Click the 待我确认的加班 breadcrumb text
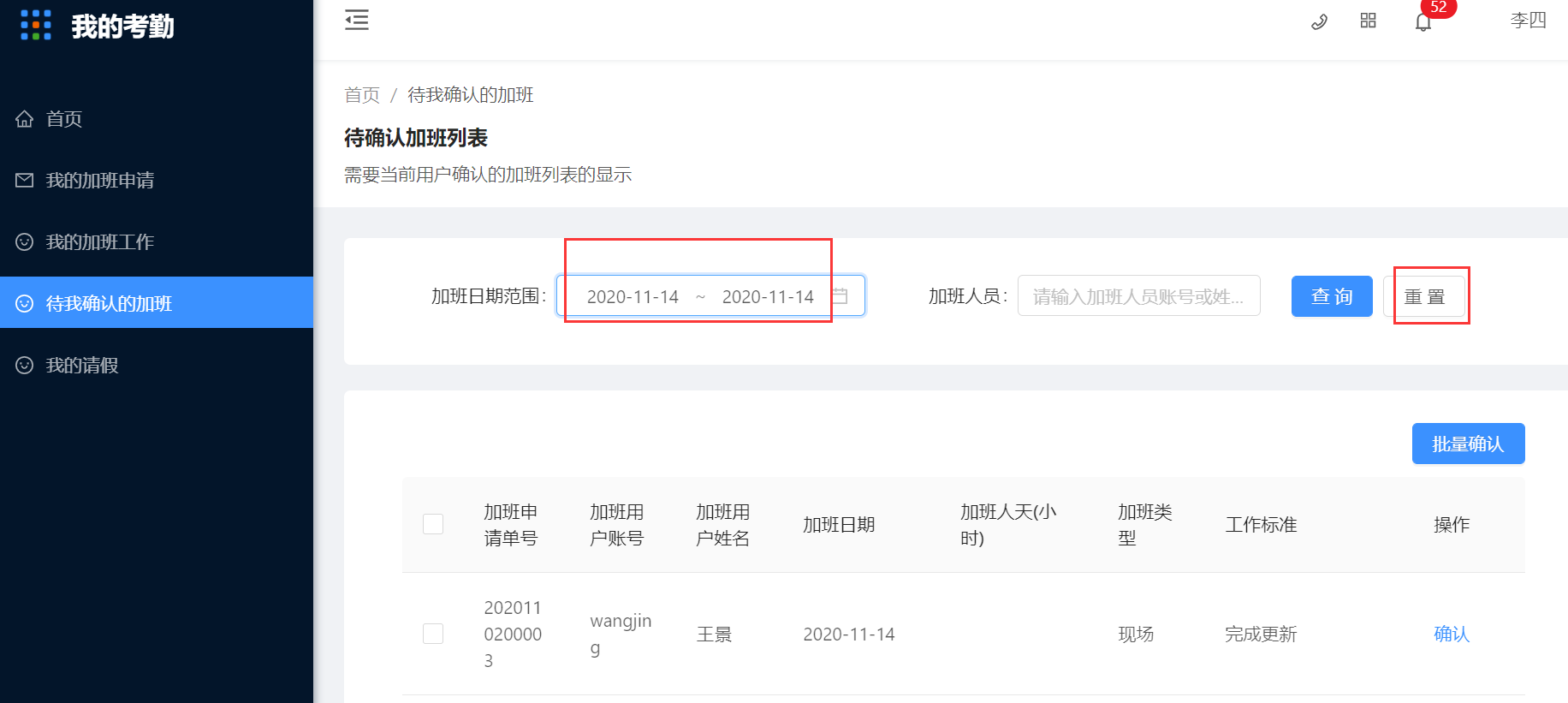This screenshot has height=703, width=1568. [471, 95]
